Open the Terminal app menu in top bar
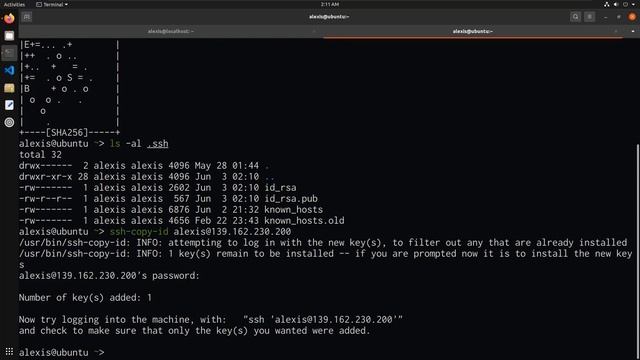640x360 pixels. coord(52,4)
